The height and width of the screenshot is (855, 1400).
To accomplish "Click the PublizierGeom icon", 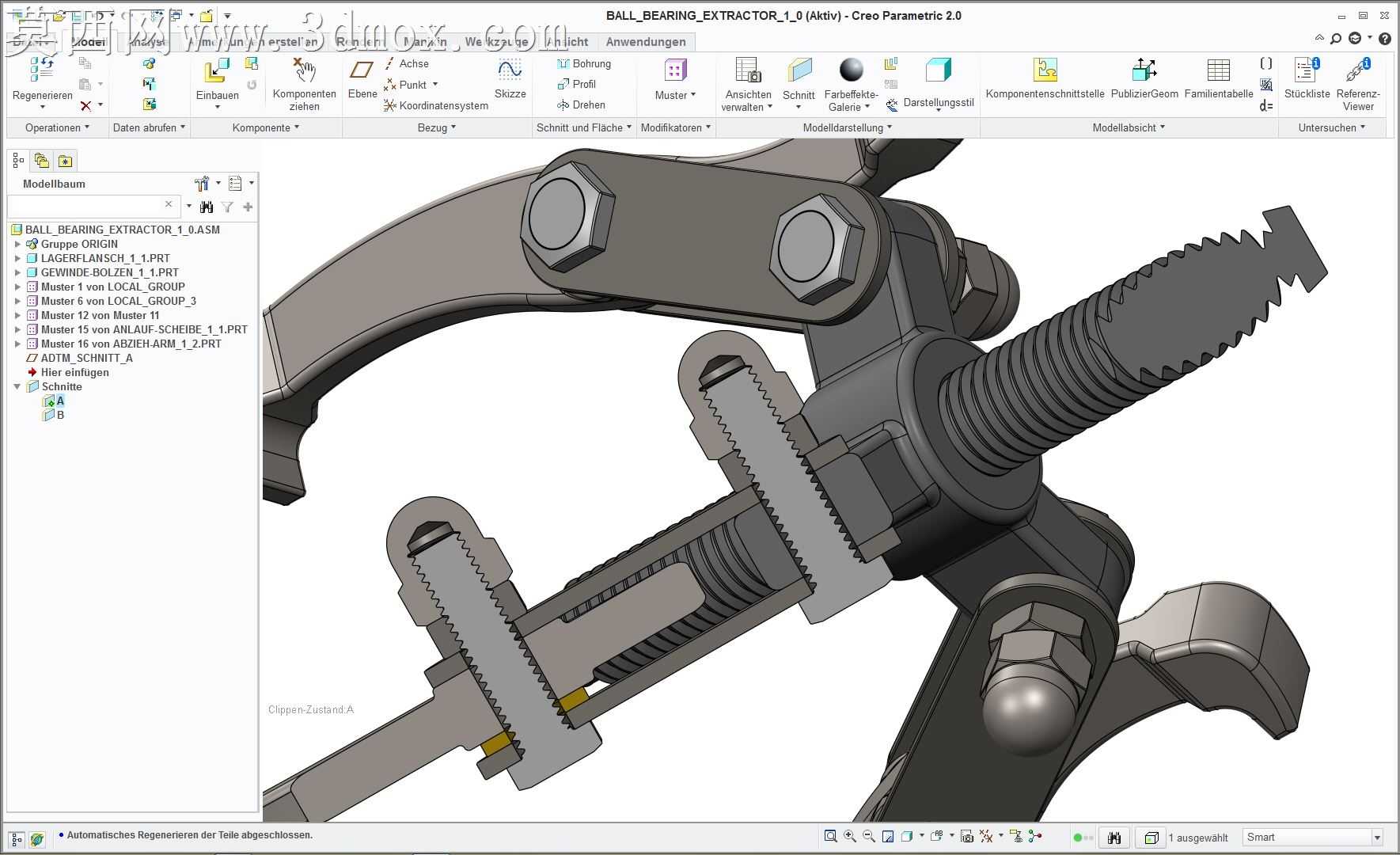I will pos(1144,70).
